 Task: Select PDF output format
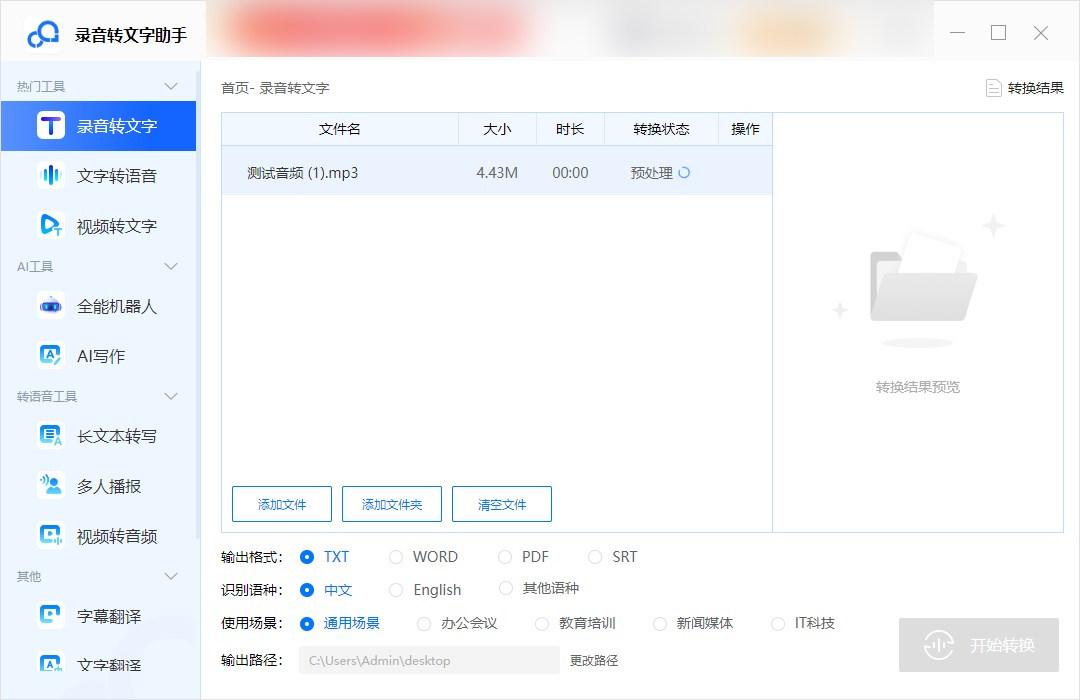pos(523,557)
